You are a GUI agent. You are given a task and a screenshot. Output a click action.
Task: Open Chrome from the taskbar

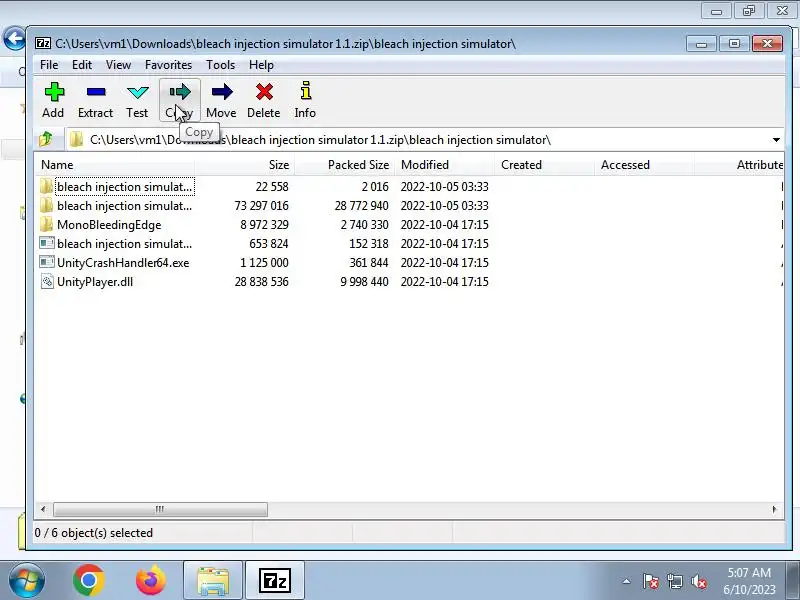(89, 580)
